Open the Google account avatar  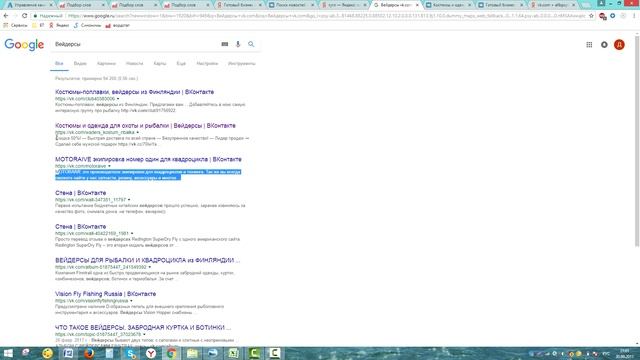619,44
